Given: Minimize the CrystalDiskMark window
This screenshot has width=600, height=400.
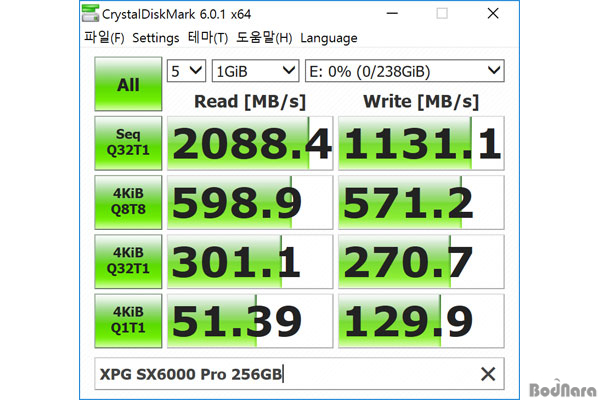Looking at the screenshot, I should tap(392, 13).
